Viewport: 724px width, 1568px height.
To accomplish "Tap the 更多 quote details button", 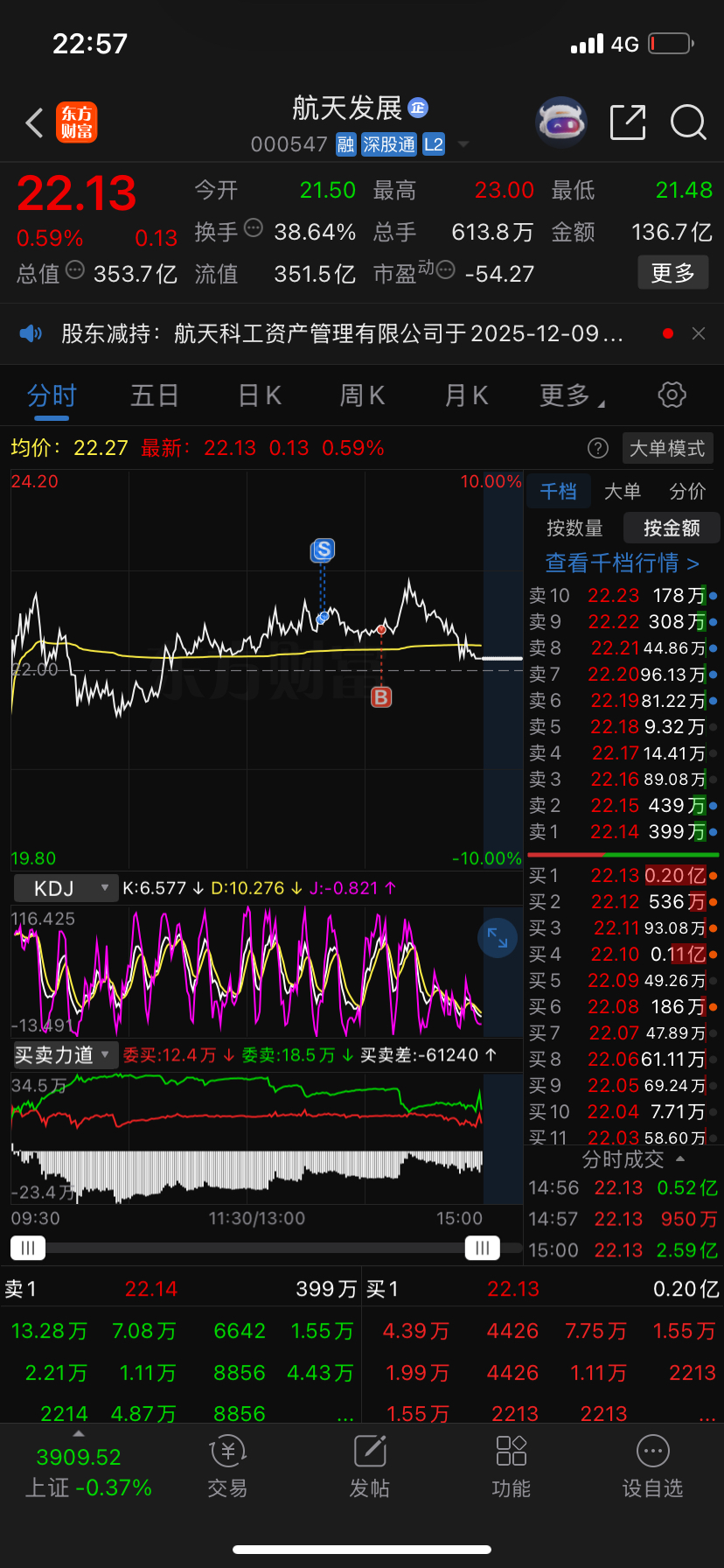I will 673,273.
